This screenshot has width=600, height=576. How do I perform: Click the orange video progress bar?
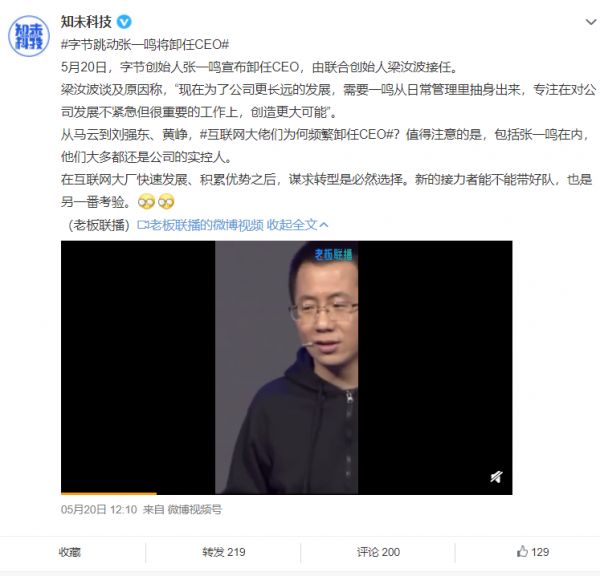pos(109,493)
